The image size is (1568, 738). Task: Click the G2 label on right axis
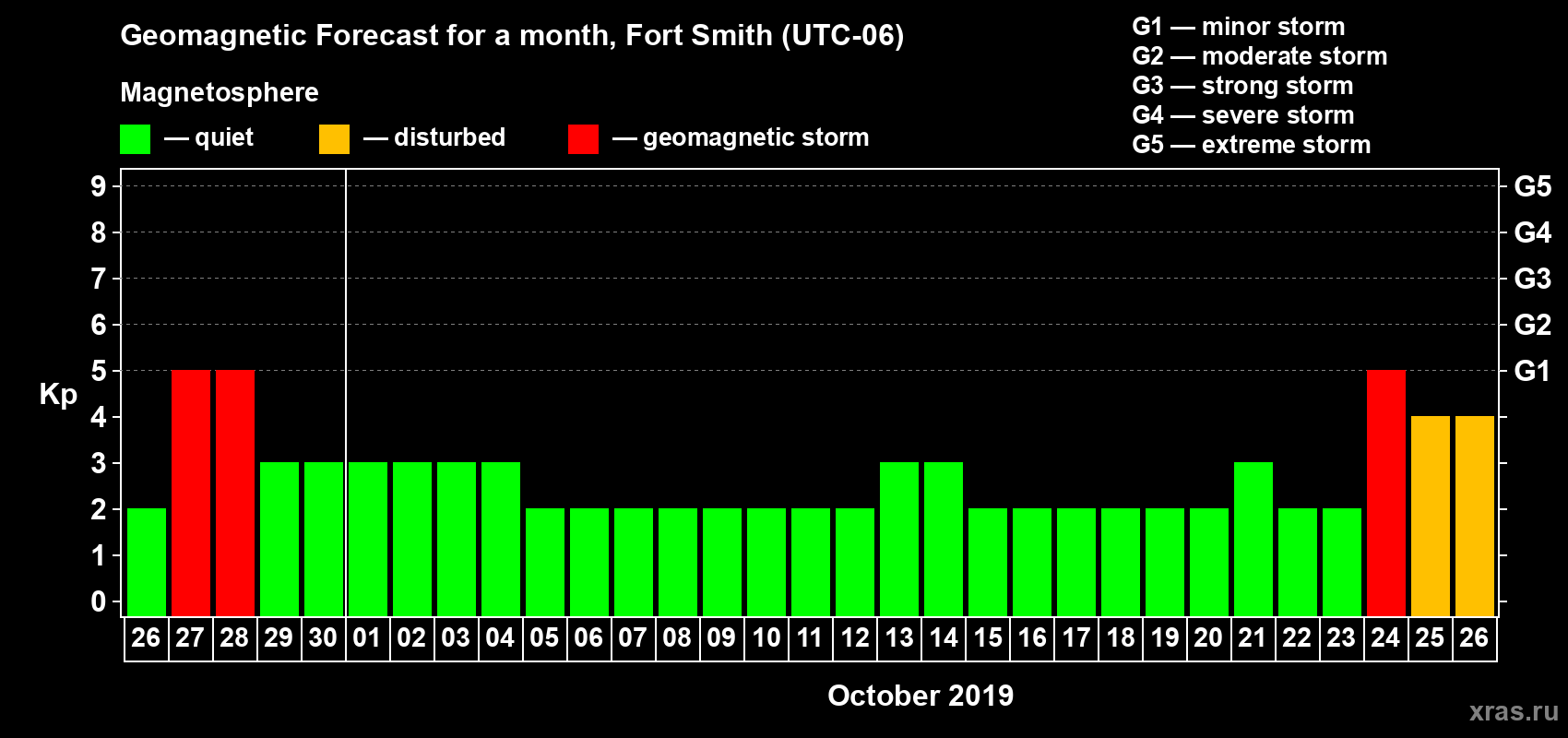coord(1532,325)
